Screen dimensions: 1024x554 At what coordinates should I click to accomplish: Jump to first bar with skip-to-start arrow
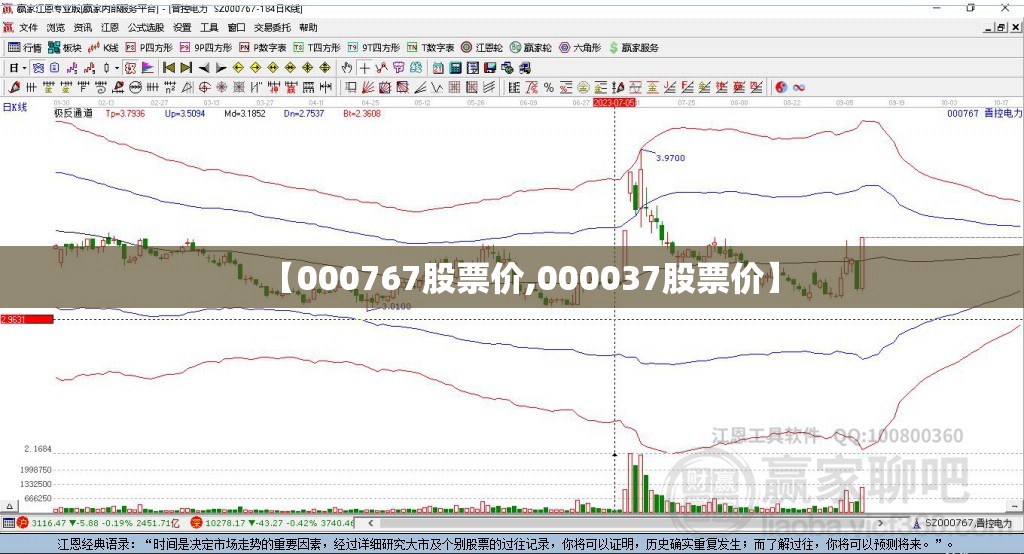pyautogui.click(x=168, y=68)
